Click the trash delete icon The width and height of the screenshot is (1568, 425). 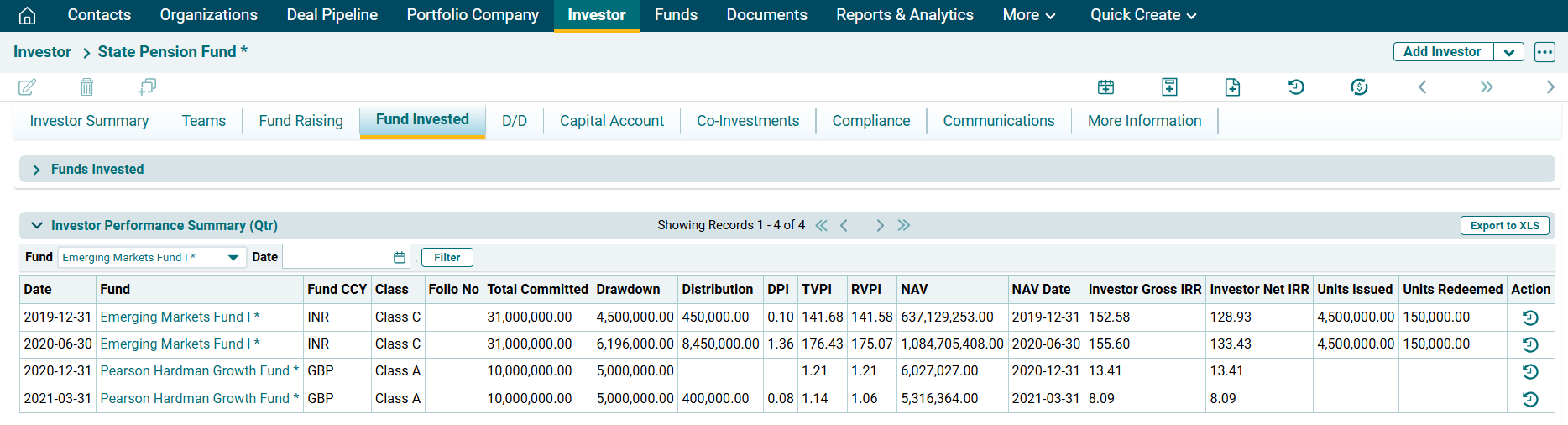coord(86,87)
